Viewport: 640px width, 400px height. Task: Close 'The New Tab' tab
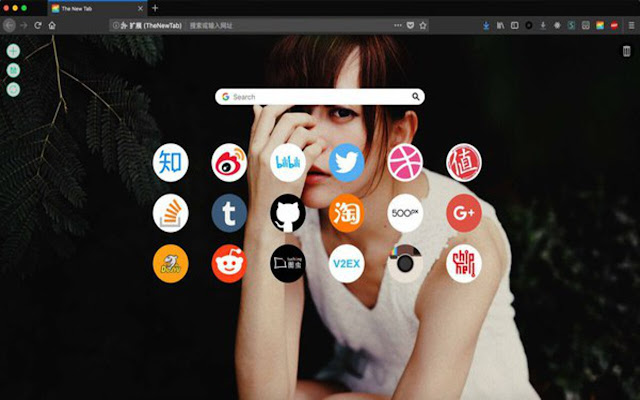click(x=140, y=8)
